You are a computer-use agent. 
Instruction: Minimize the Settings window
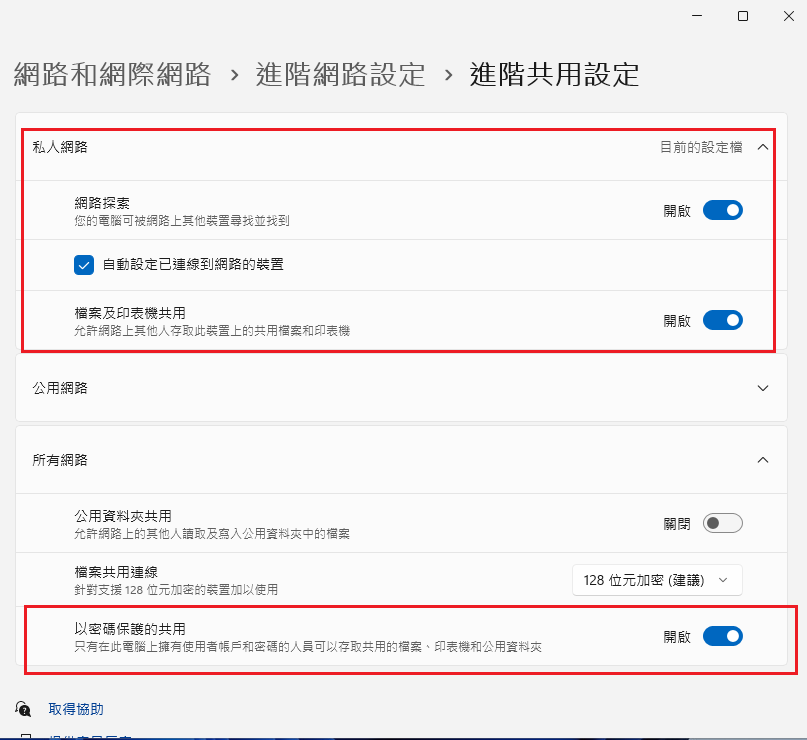(696, 16)
